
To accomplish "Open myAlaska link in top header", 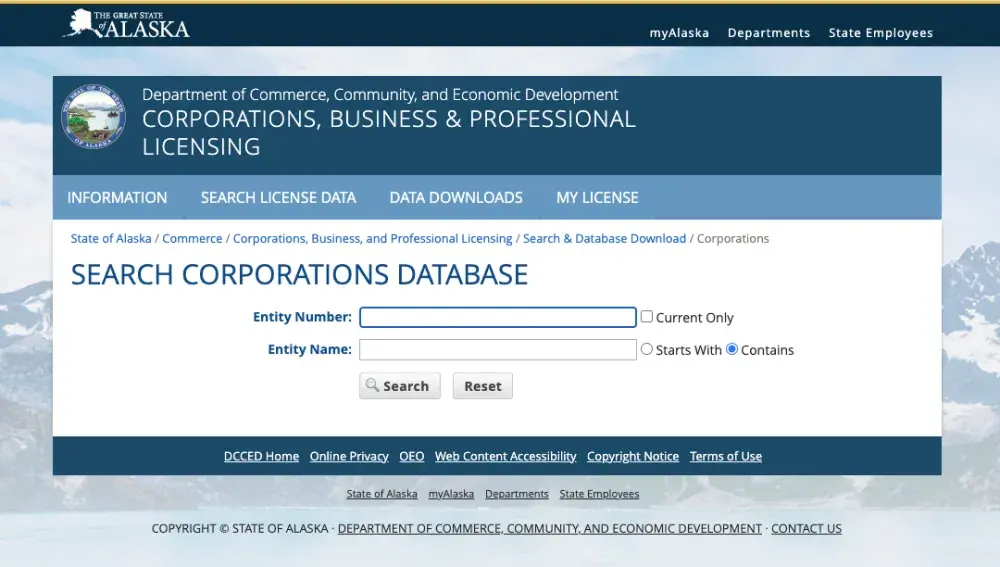I will click(x=679, y=33).
